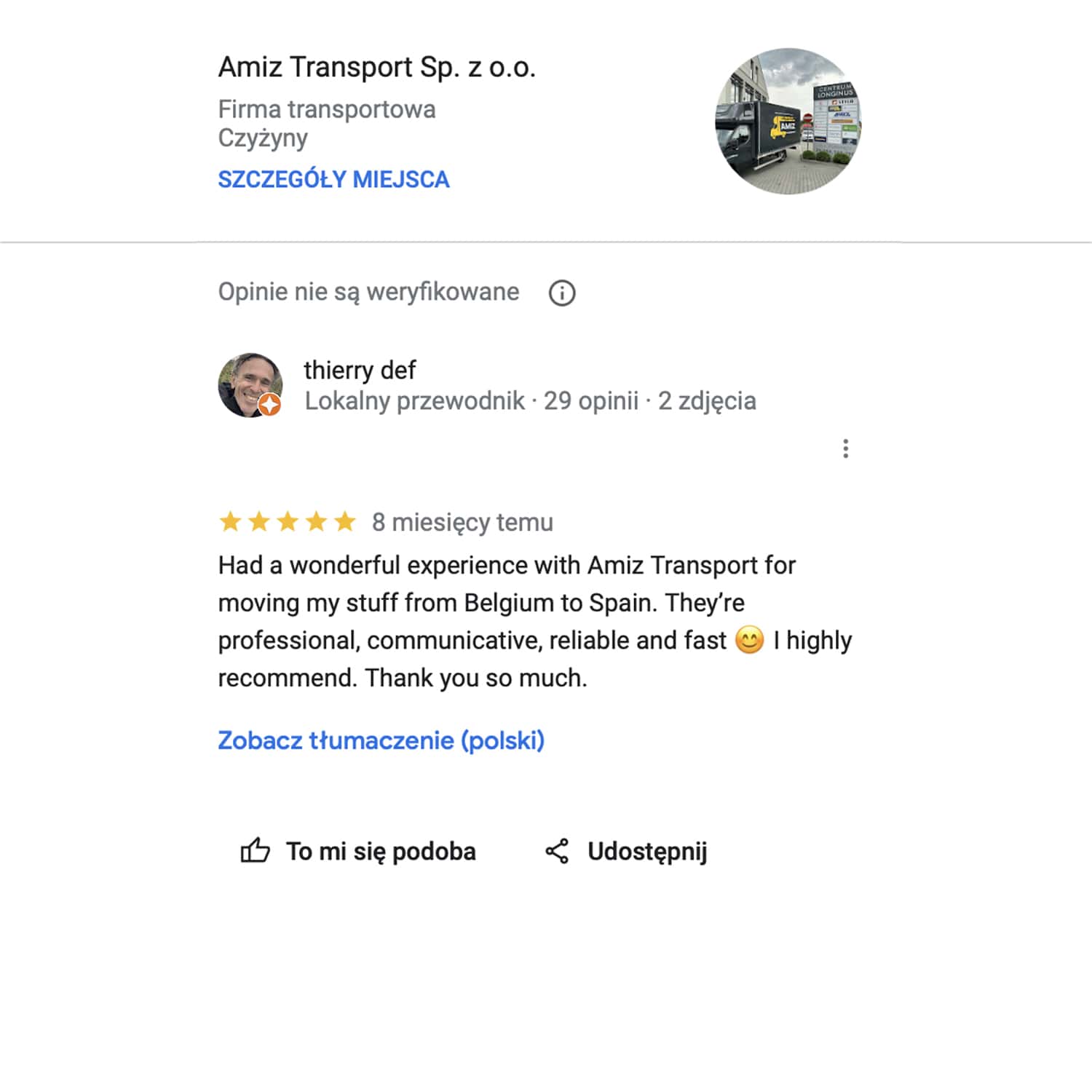Open thierry def's profile photo
Image resolution: width=1092 pixels, height=1092 pixels.
coord(250,385)
